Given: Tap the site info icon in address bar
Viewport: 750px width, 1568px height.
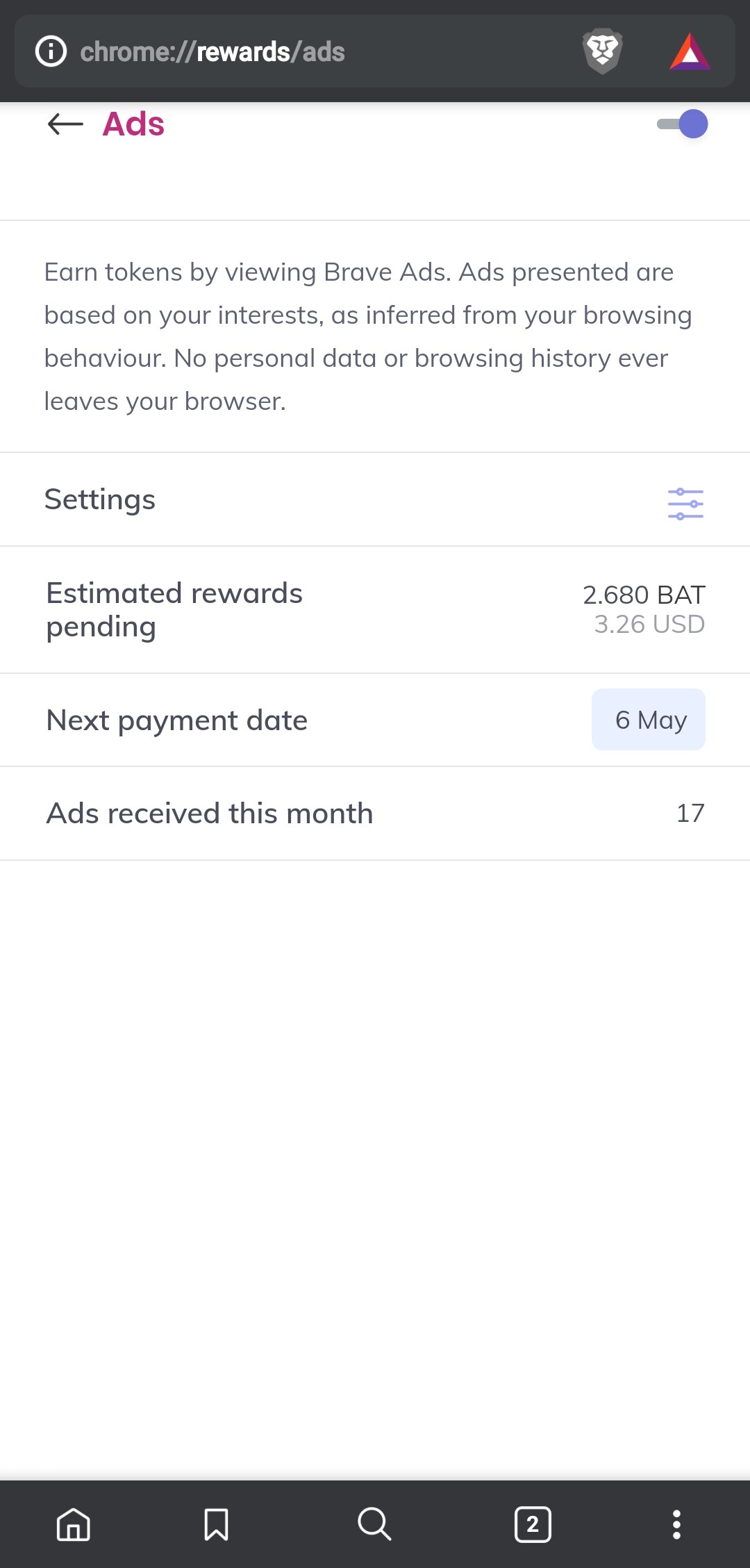Looking at the screenshot, I should click(51, 51).
